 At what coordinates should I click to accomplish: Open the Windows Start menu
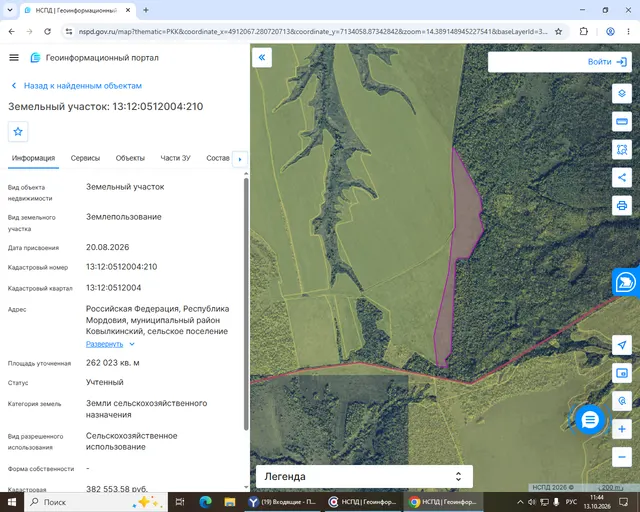(x=11, y=502)
